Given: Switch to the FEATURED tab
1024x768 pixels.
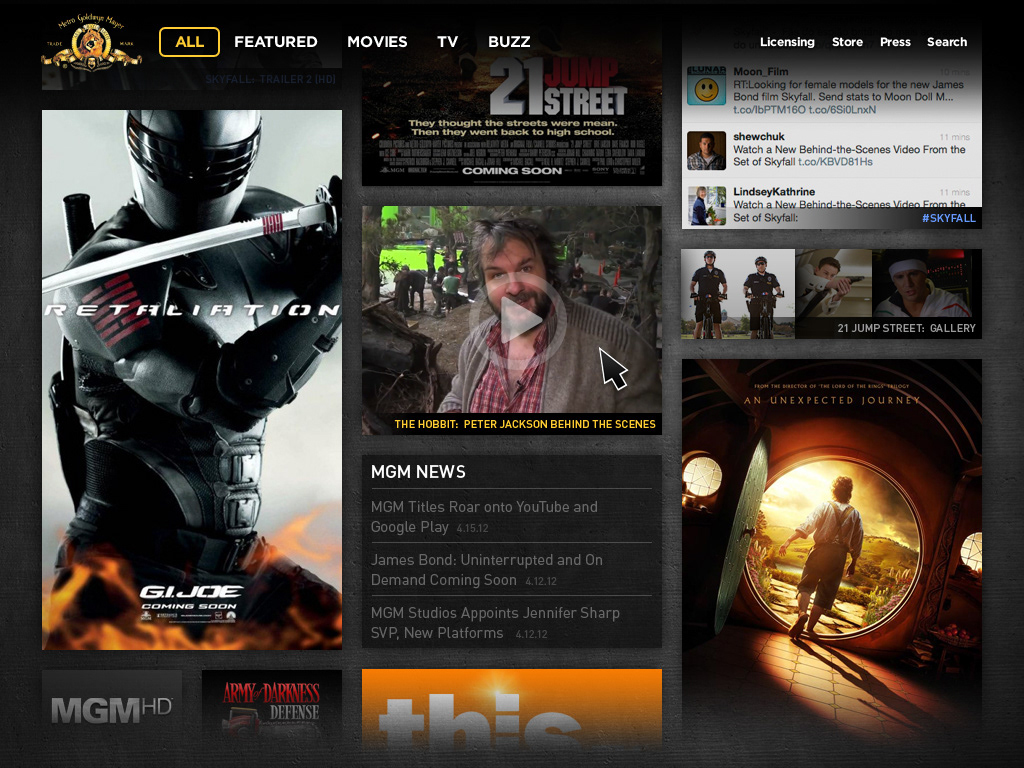Looking at the screenshot, I should click(x=276, y=42).
